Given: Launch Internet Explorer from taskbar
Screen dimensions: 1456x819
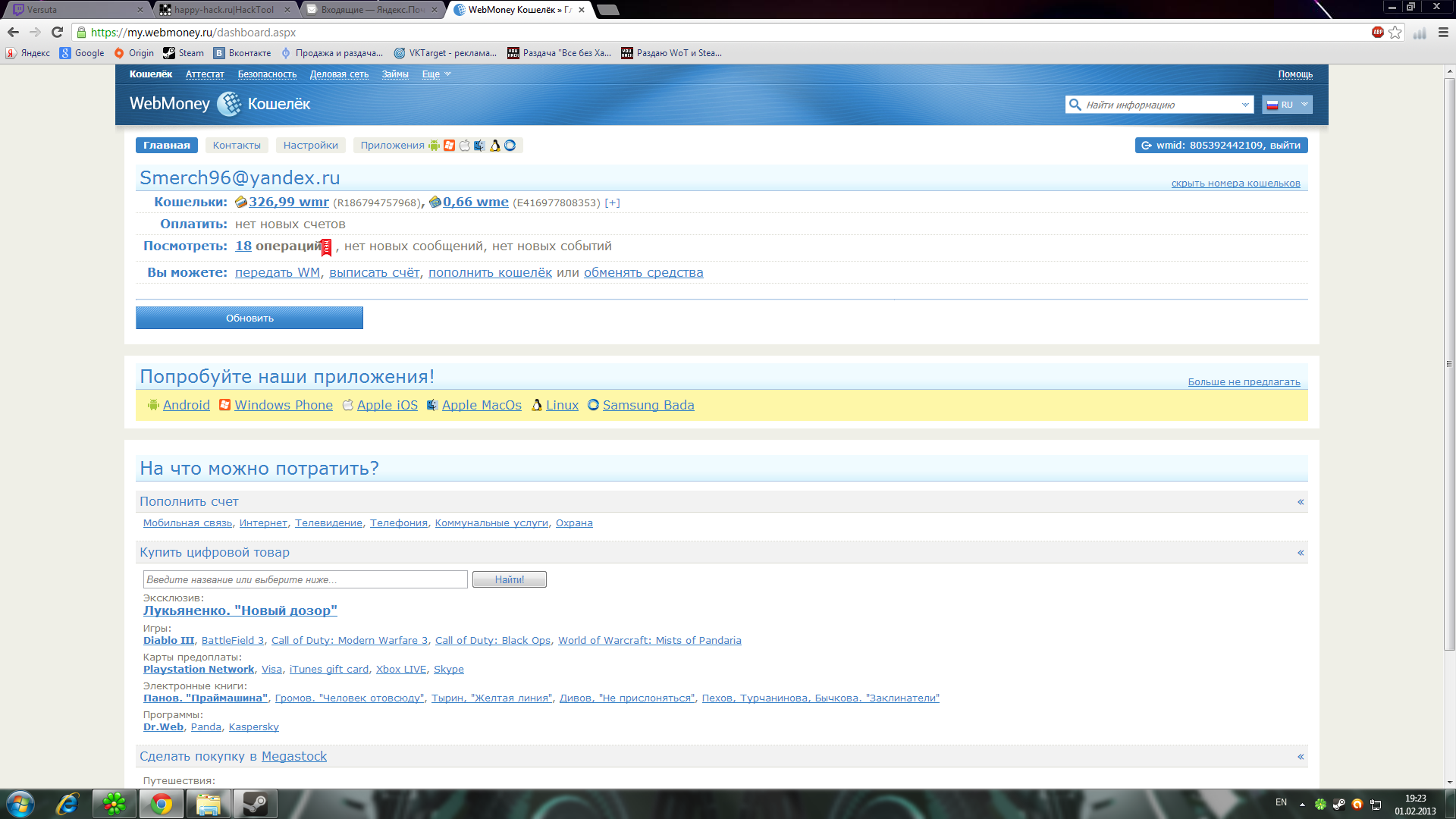Looking at the screenshot, I should click(x=67, y=804).
